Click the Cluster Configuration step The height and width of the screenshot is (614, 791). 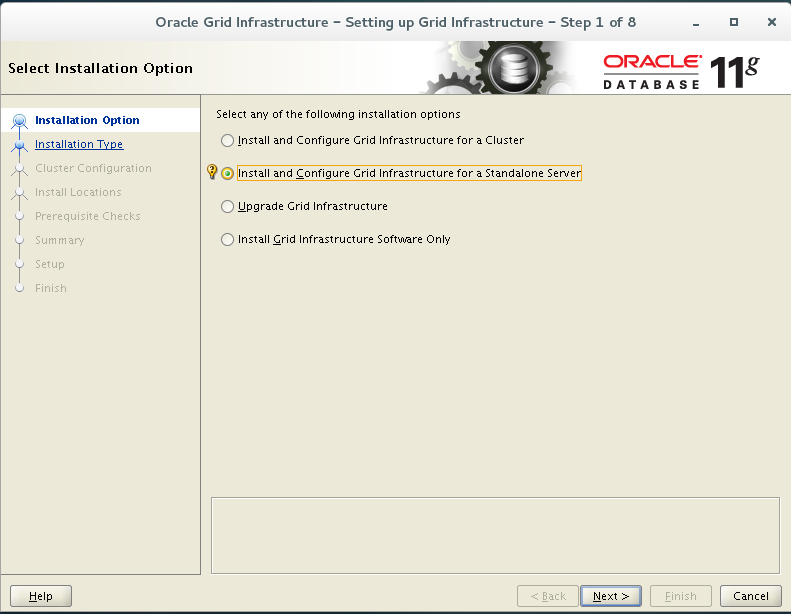point(93,168)
